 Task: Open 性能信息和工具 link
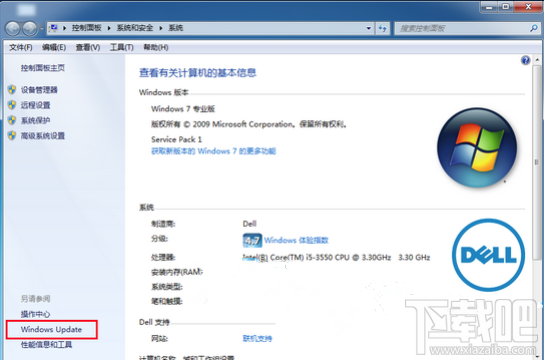47,345
